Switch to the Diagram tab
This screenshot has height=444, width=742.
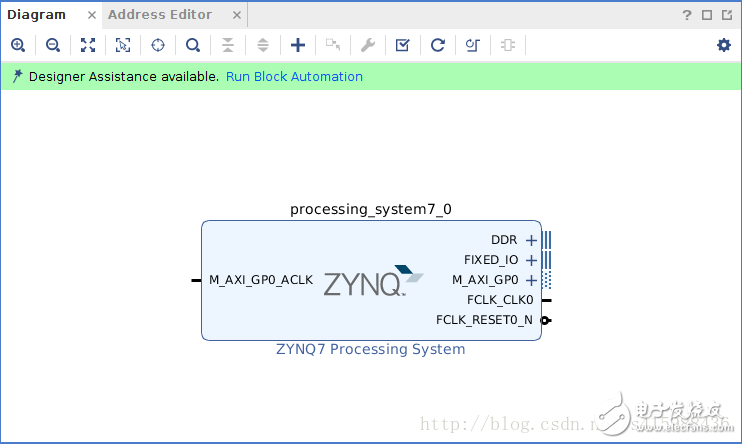pyautogui.click(x=36, y=15)
